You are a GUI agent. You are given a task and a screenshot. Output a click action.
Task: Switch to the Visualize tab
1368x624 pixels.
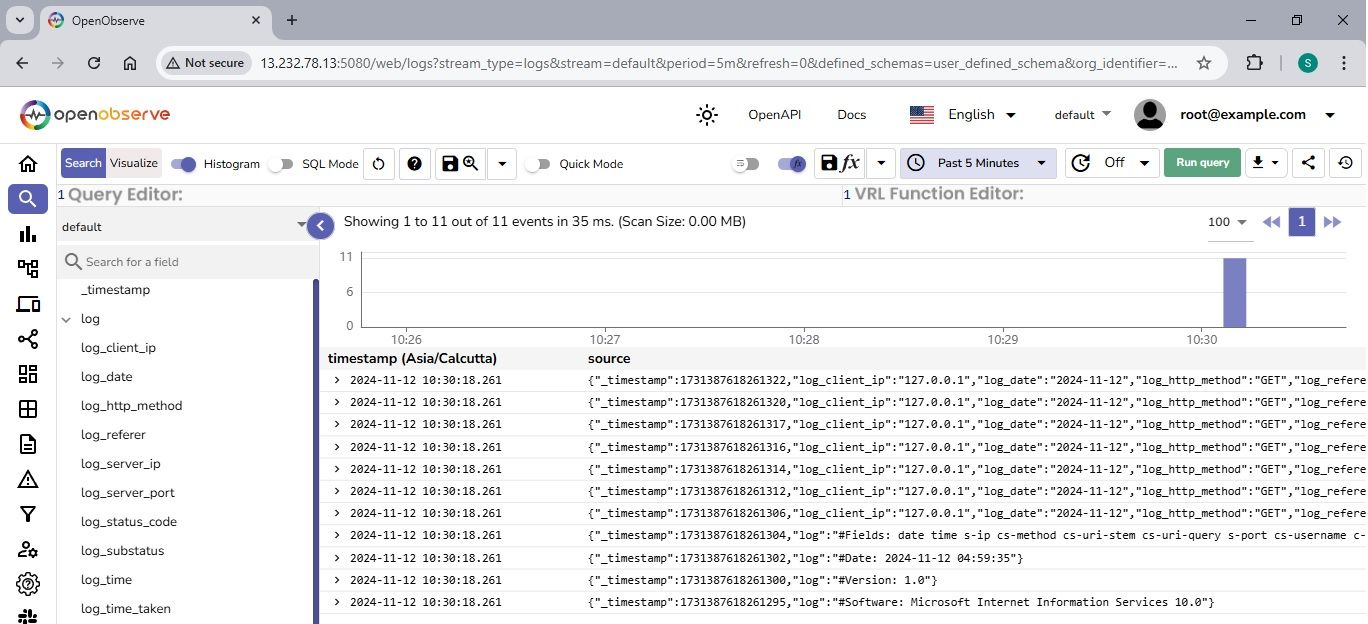tap(134, 163)
